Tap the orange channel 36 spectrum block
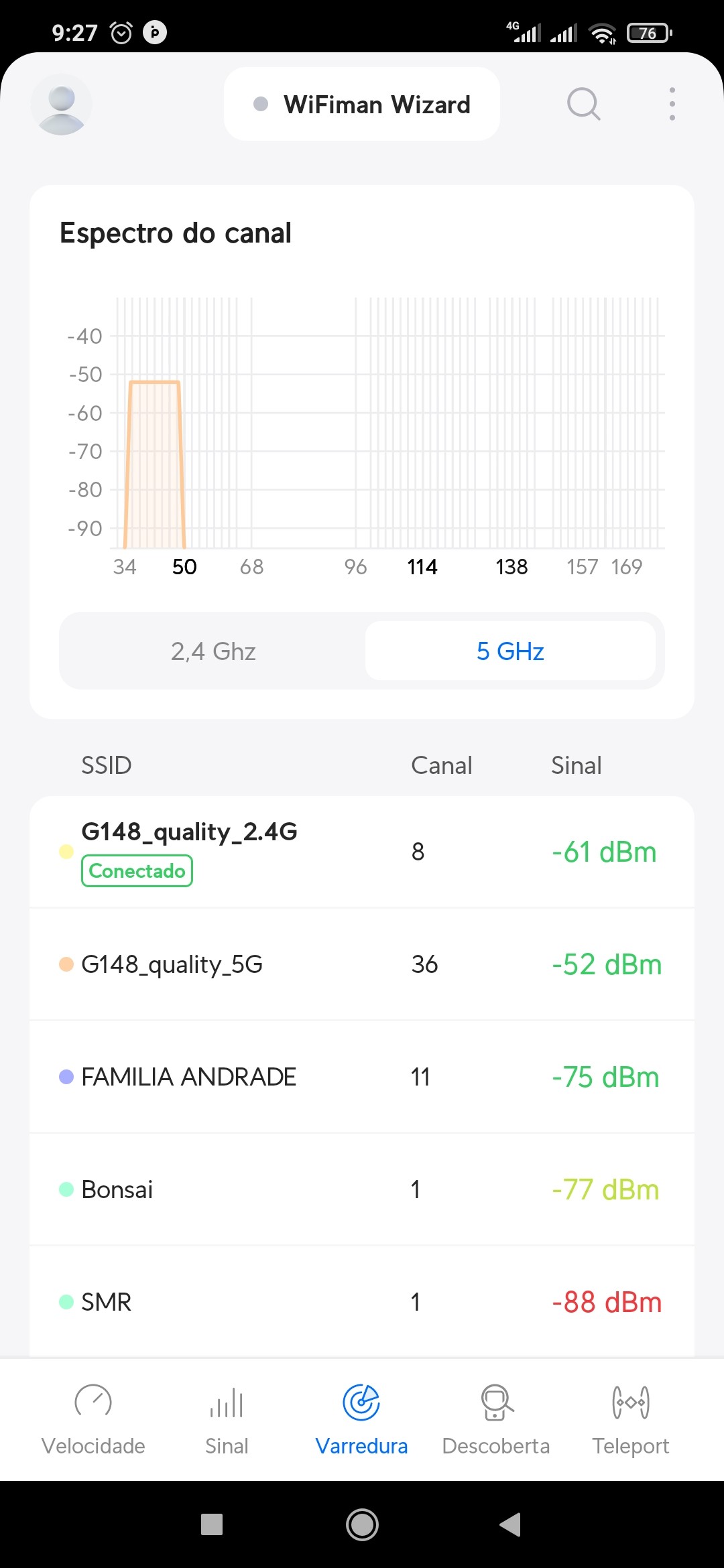Viewport: 724px width, 1568px height. (x=154, y=462)
